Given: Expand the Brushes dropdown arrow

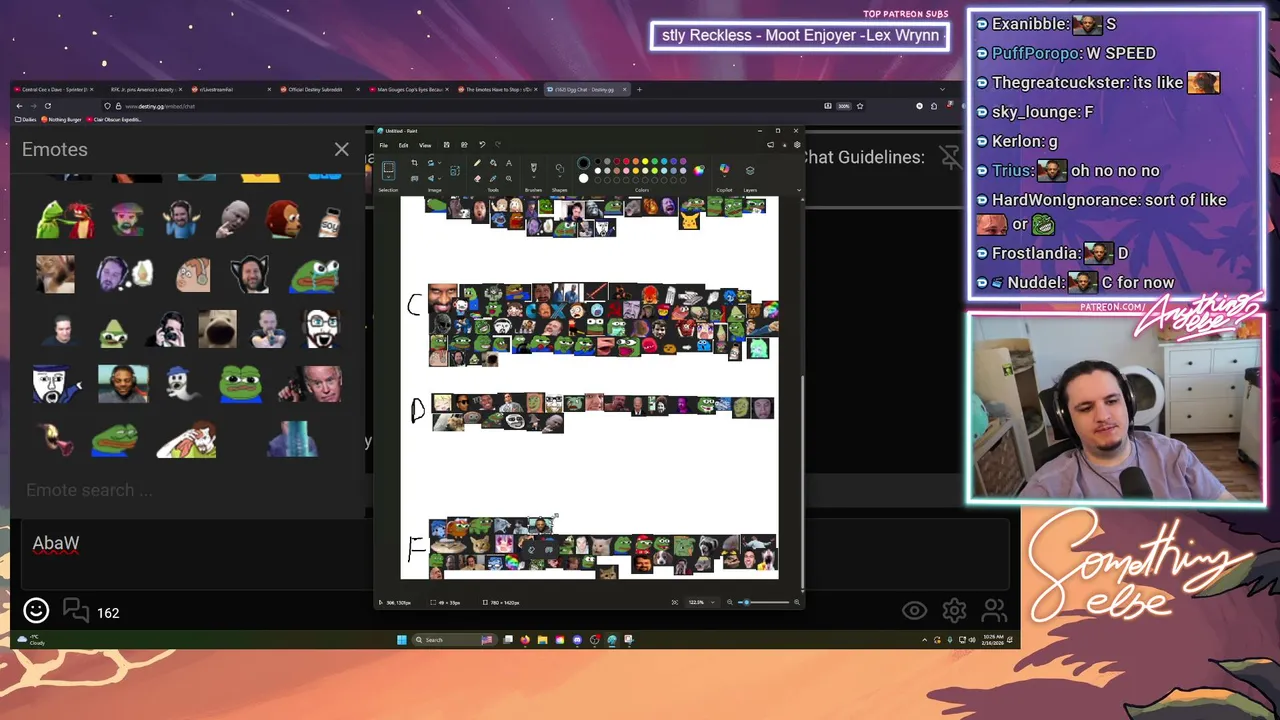Looking at the screenshot, I should pos(533,177).
